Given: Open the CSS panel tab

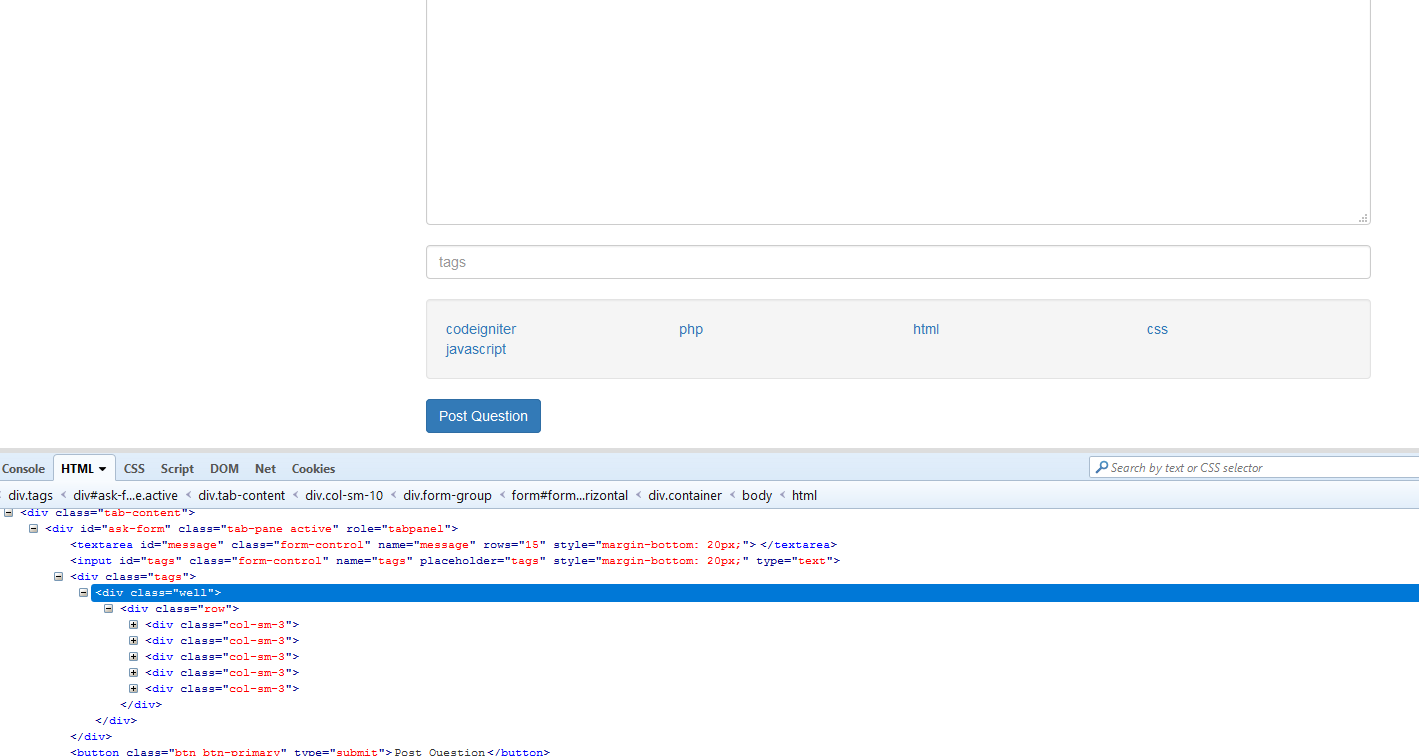Looking at the screenshot, I should tap(134, 468).
